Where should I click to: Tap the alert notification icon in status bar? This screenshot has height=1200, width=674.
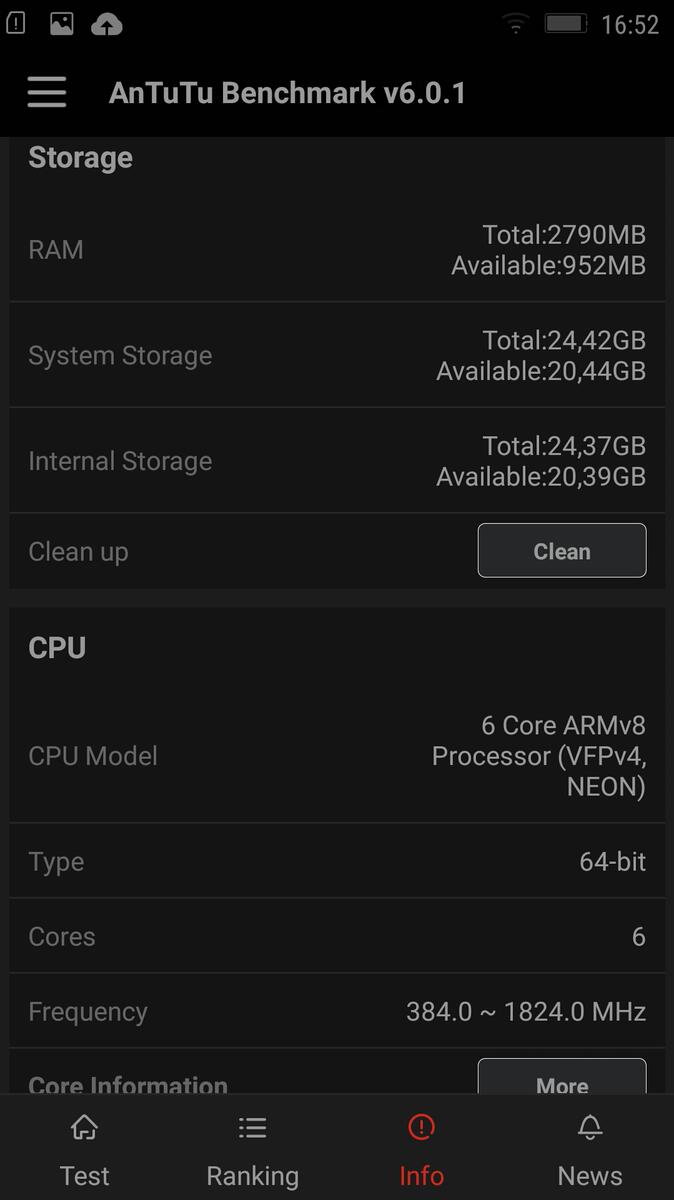[x=16, y=24]
